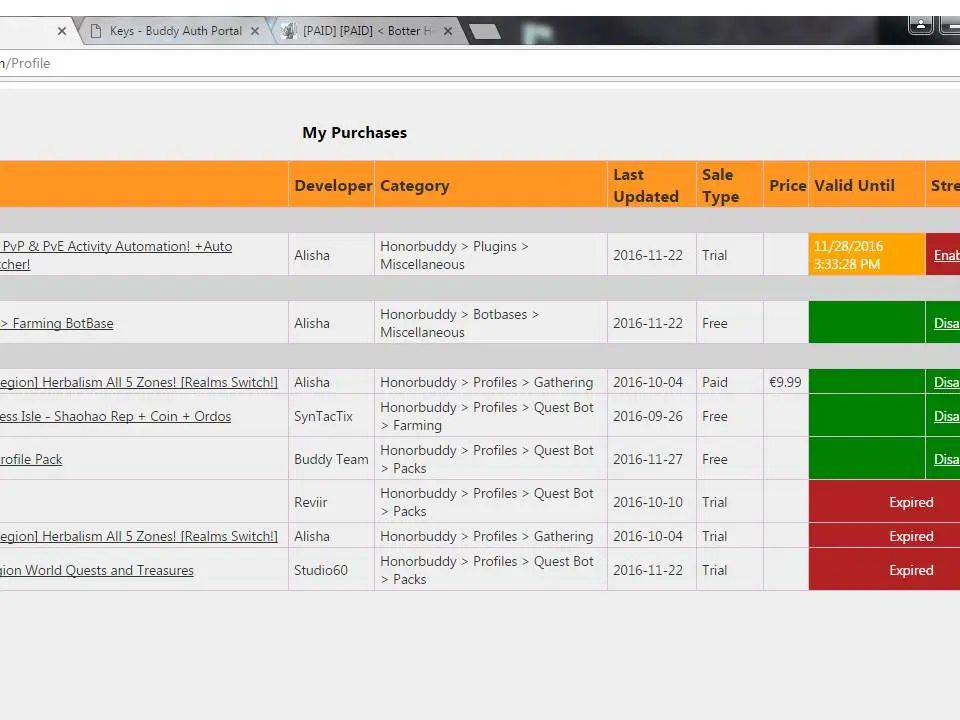
Task: Click the Developer column header
Action: 332,186
